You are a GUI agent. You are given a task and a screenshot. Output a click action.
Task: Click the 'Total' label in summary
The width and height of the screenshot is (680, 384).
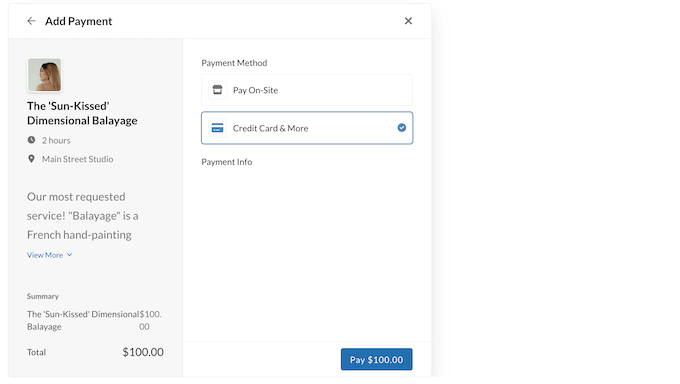36,352
